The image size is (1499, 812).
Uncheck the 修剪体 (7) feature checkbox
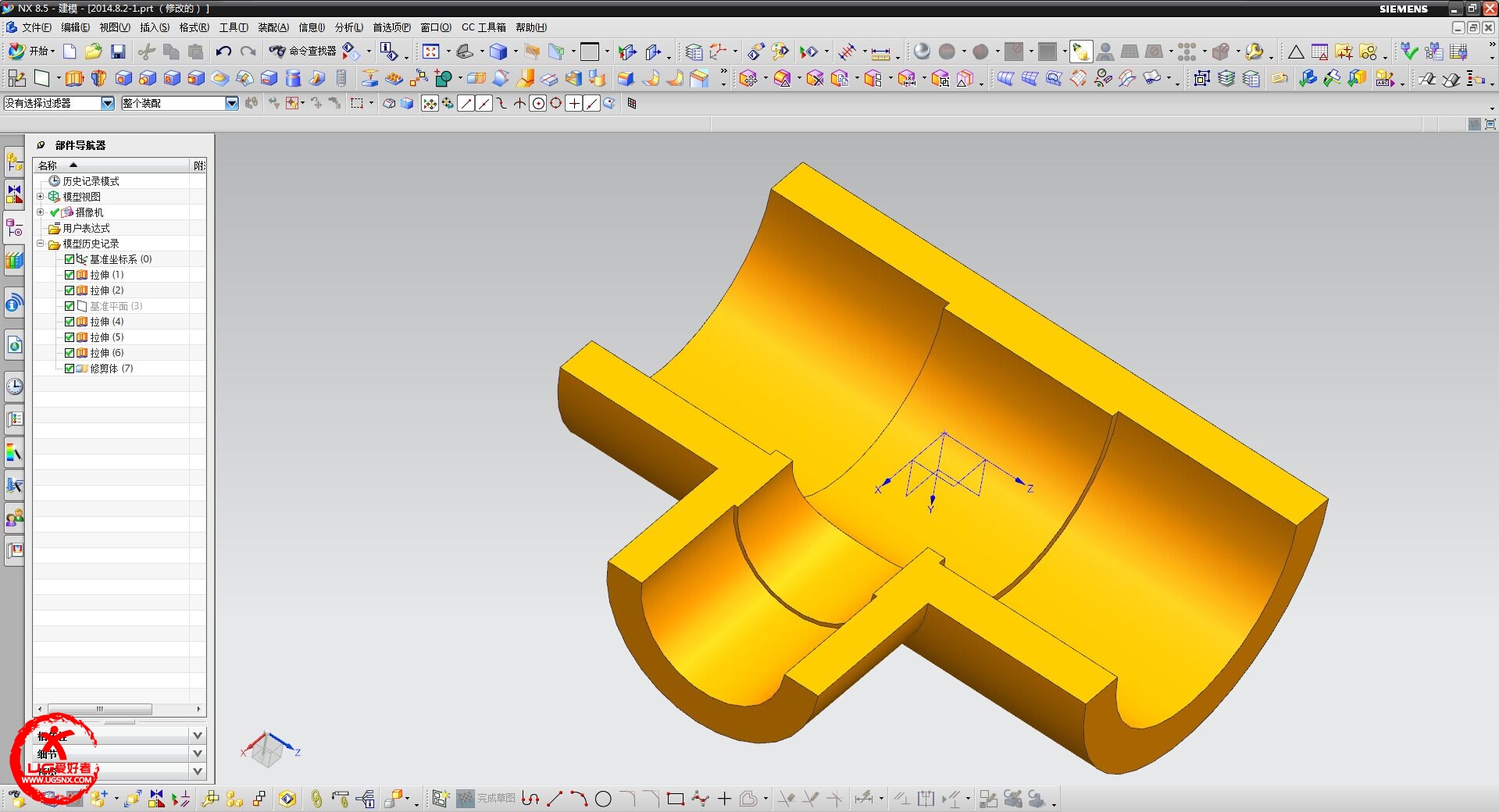(x=70, y=369)
